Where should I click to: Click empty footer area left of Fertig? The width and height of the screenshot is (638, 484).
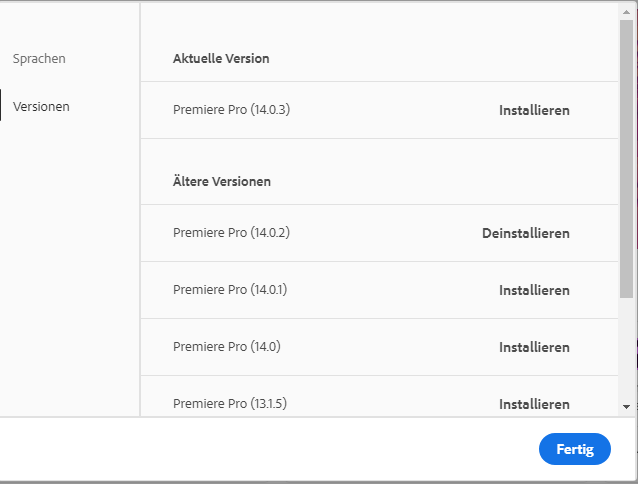270,449
